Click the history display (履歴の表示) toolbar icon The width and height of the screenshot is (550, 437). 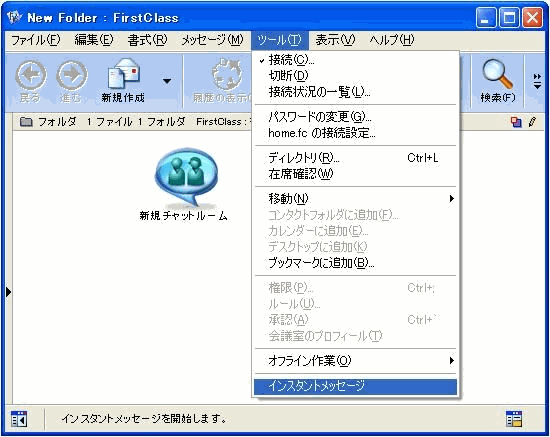point(227,75)
